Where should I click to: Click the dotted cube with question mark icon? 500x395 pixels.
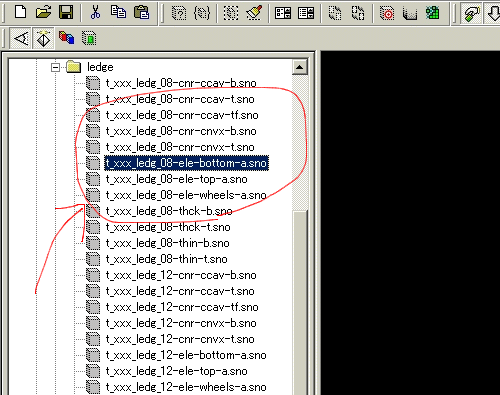tap(179, 13)
